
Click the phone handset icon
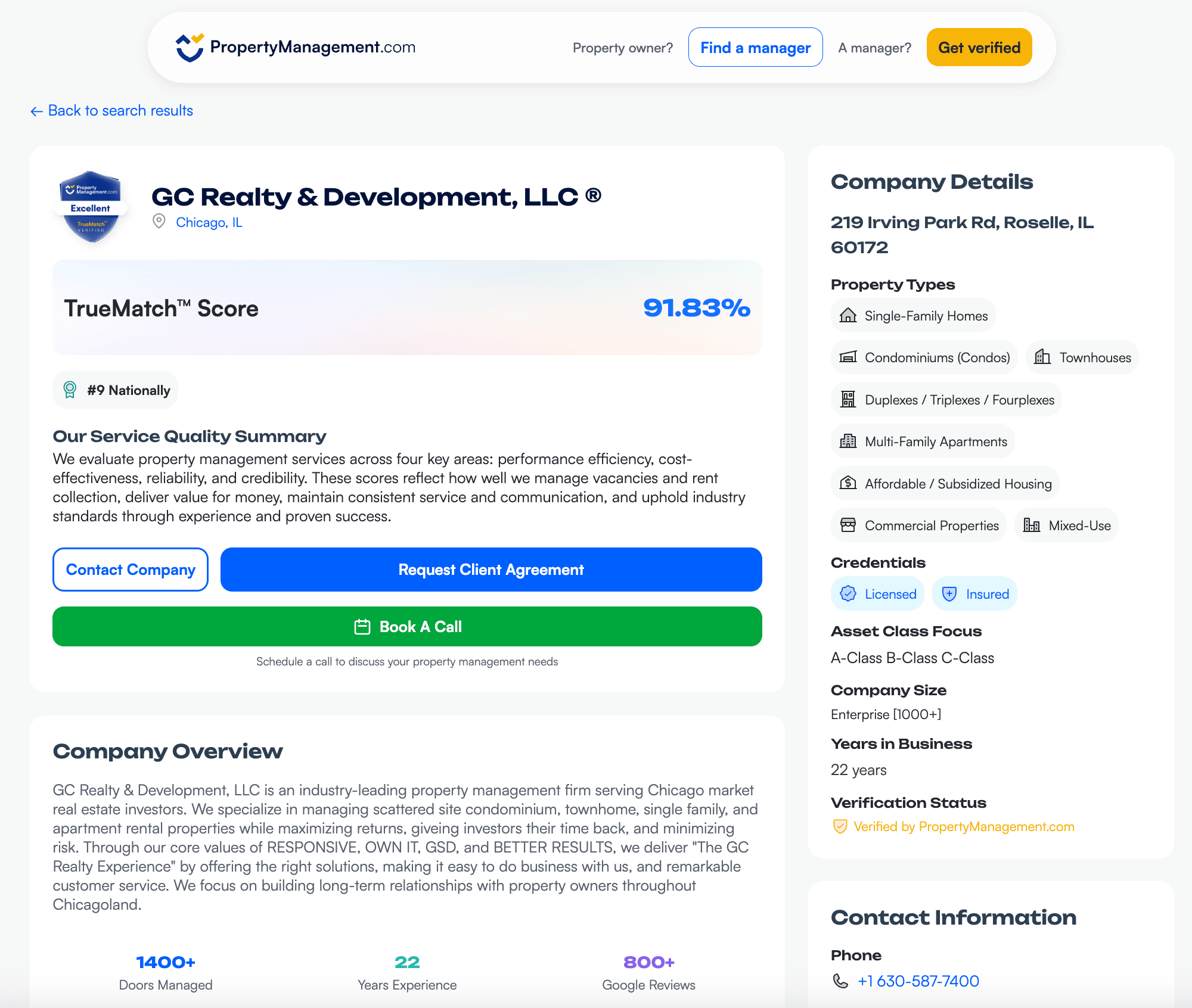(x=840, y=981)
